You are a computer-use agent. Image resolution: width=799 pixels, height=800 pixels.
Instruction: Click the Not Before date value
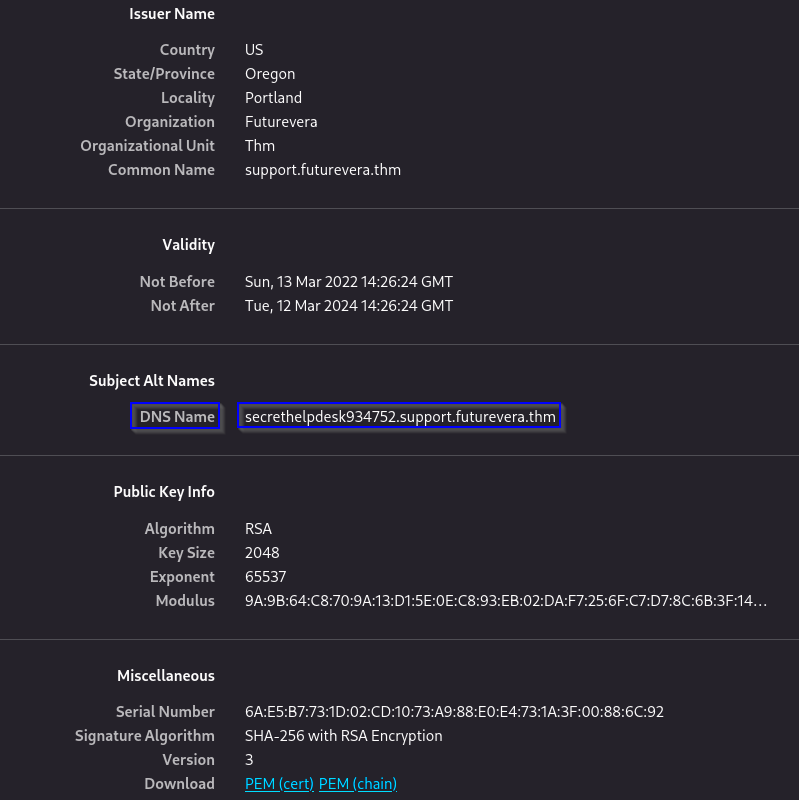[x=348, y=282]
